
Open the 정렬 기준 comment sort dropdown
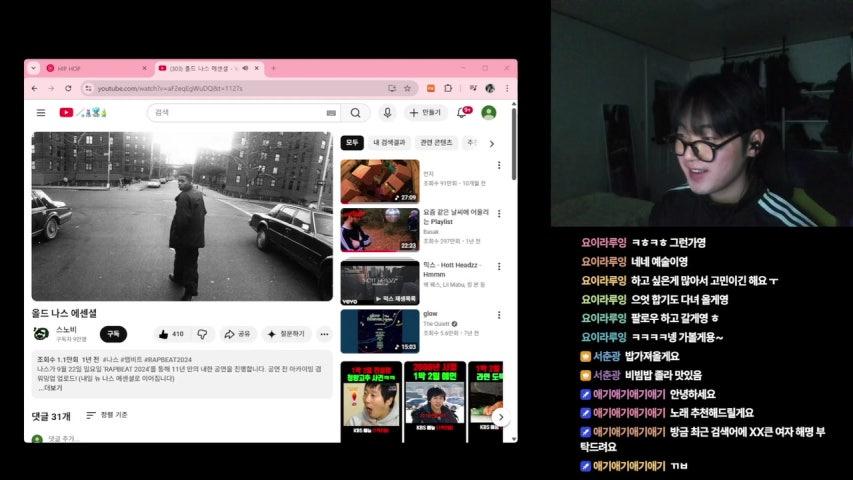pos(106,415)
